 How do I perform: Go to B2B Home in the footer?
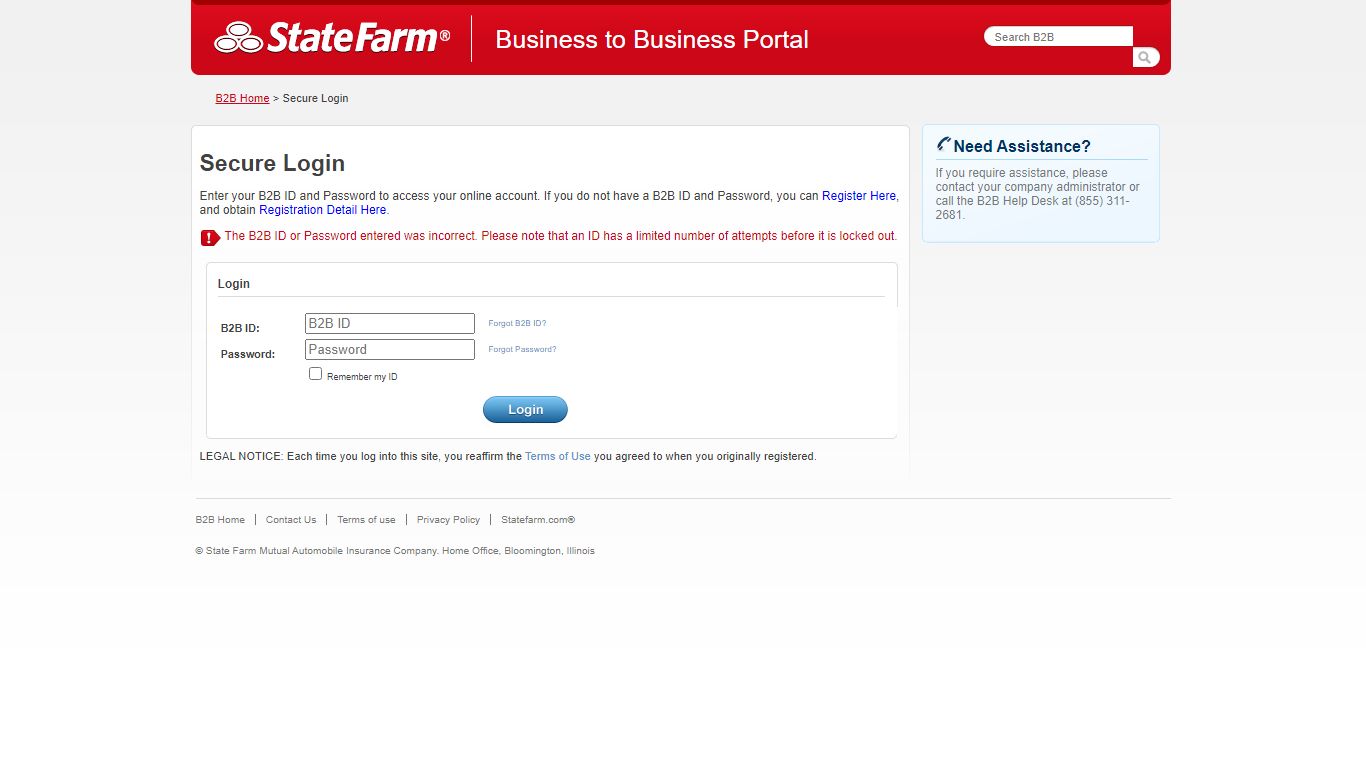(x=220, y=520)
